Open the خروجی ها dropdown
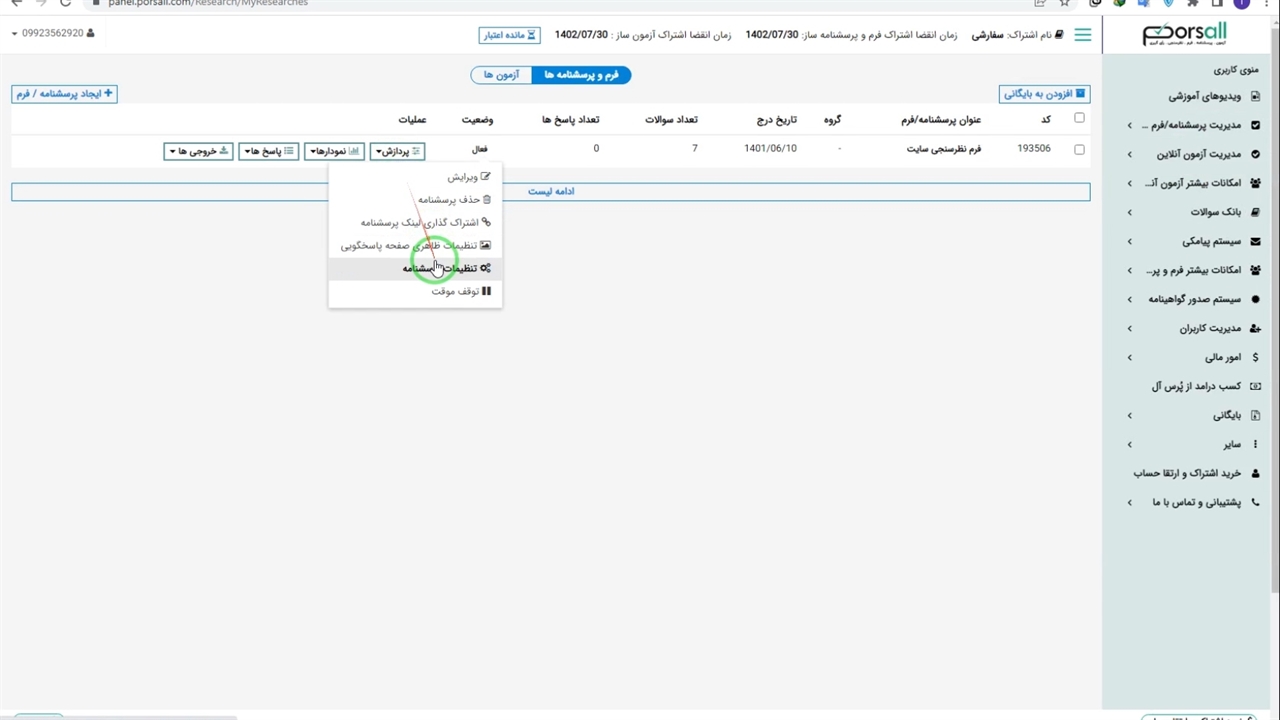 point(198,151)
